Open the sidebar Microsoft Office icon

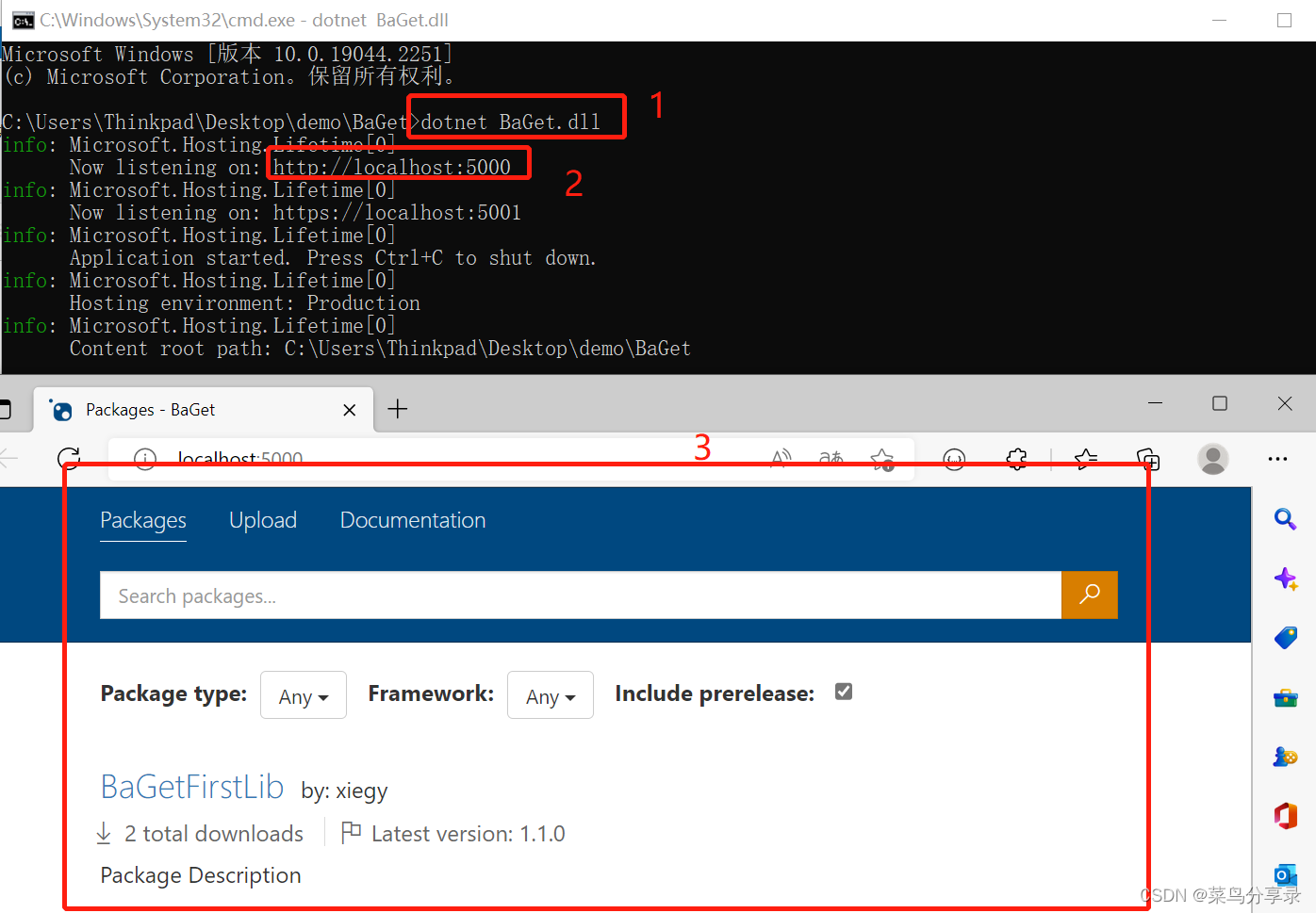click(1286, 815)
